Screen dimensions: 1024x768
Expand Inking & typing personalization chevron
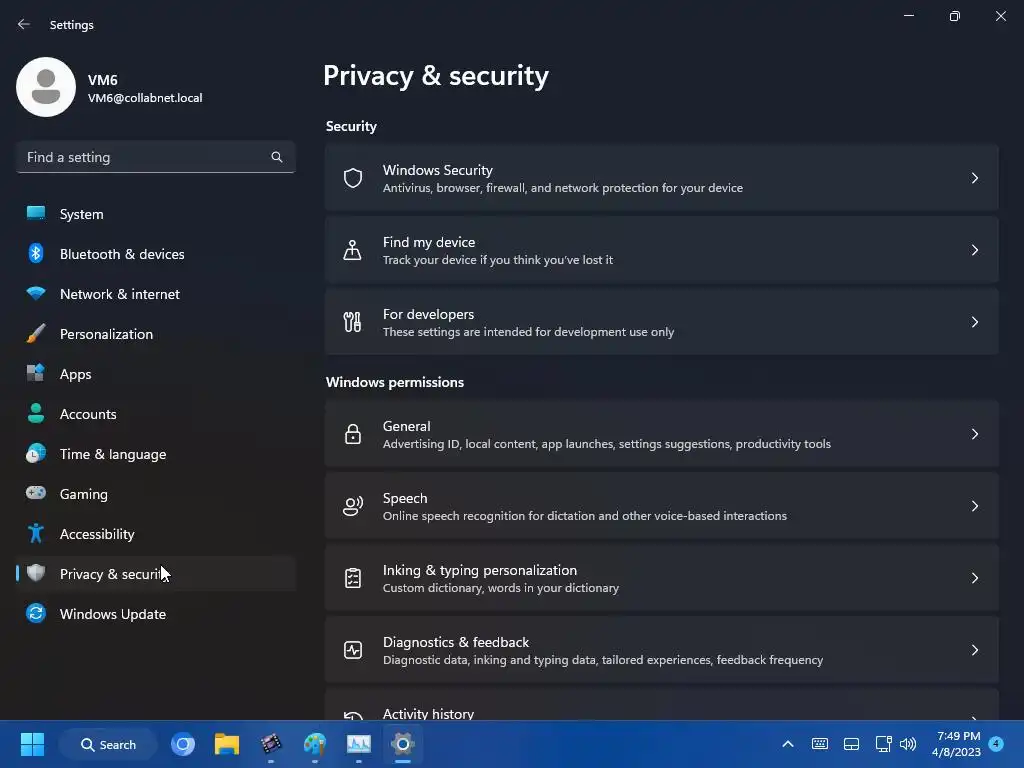point(974,578)
